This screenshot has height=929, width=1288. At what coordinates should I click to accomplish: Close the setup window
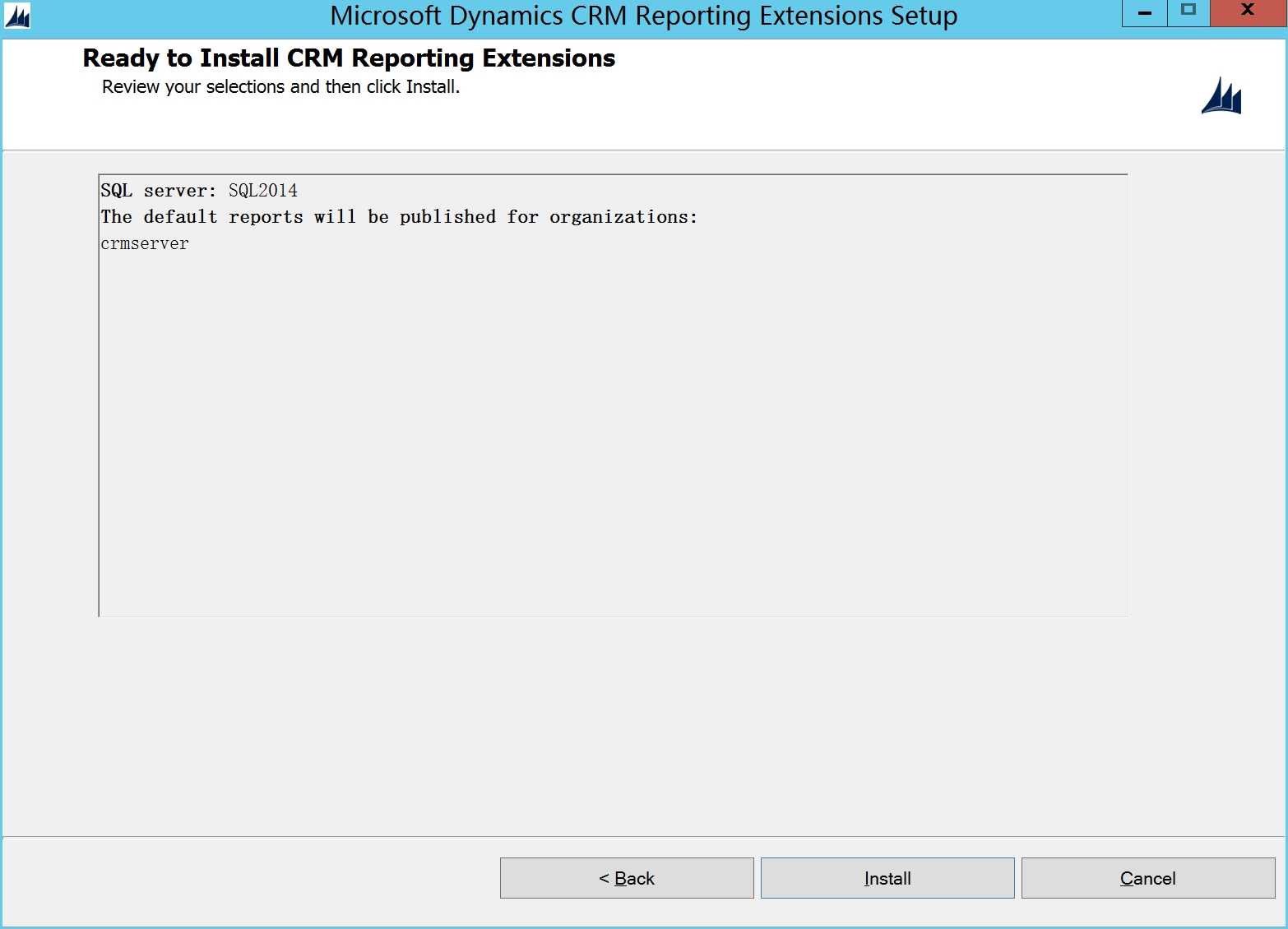pyautogui.click(x=1248, y=13)
